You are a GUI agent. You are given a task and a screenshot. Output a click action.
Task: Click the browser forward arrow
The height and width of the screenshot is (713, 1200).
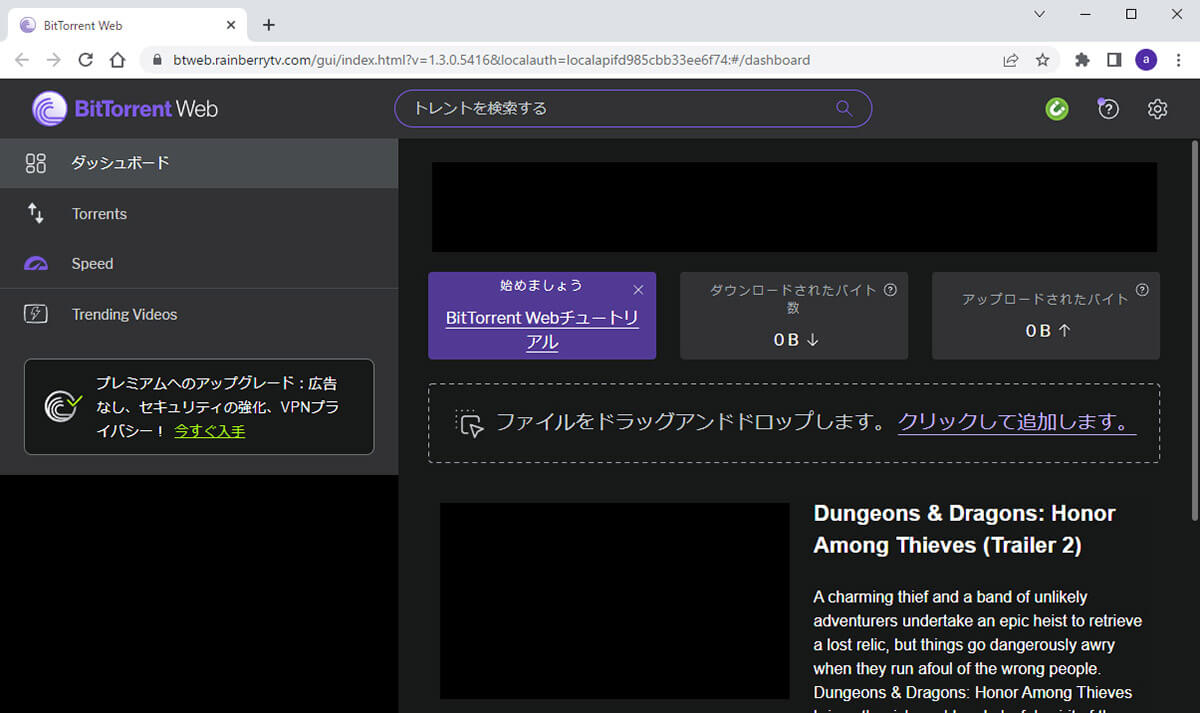(x=54, y=60)
